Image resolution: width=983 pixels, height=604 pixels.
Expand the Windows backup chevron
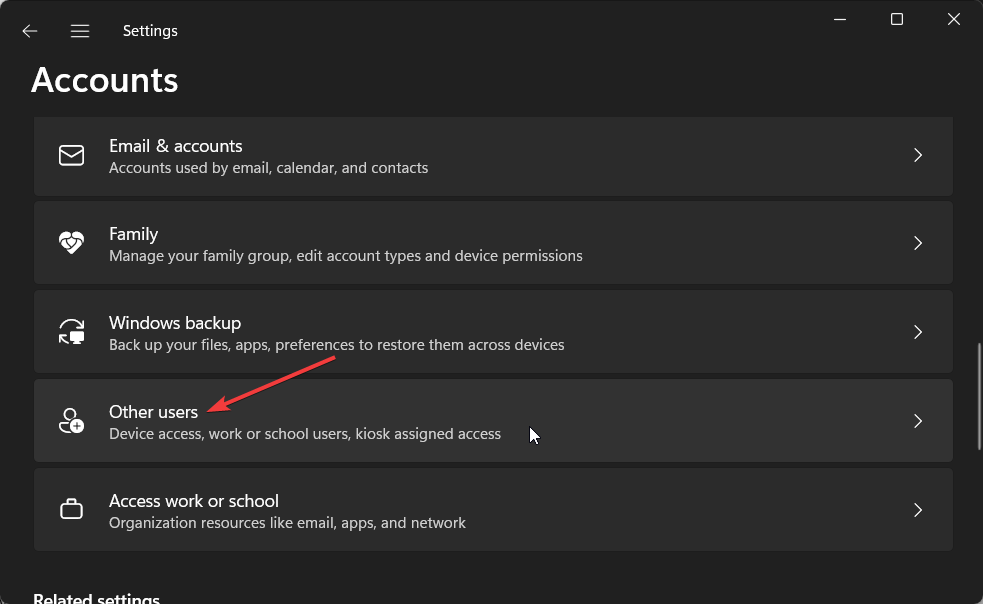click(x=918, y=332)
